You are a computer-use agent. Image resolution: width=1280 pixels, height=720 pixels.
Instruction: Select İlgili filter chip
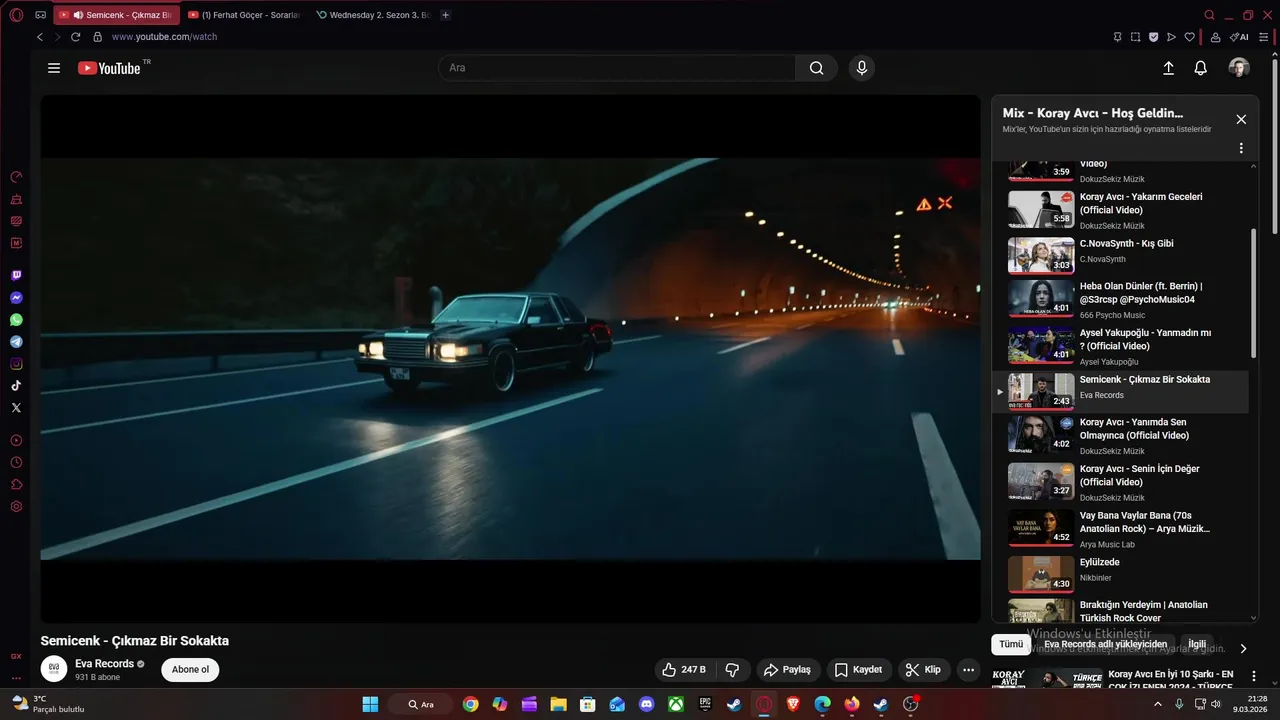point(1197,645)
